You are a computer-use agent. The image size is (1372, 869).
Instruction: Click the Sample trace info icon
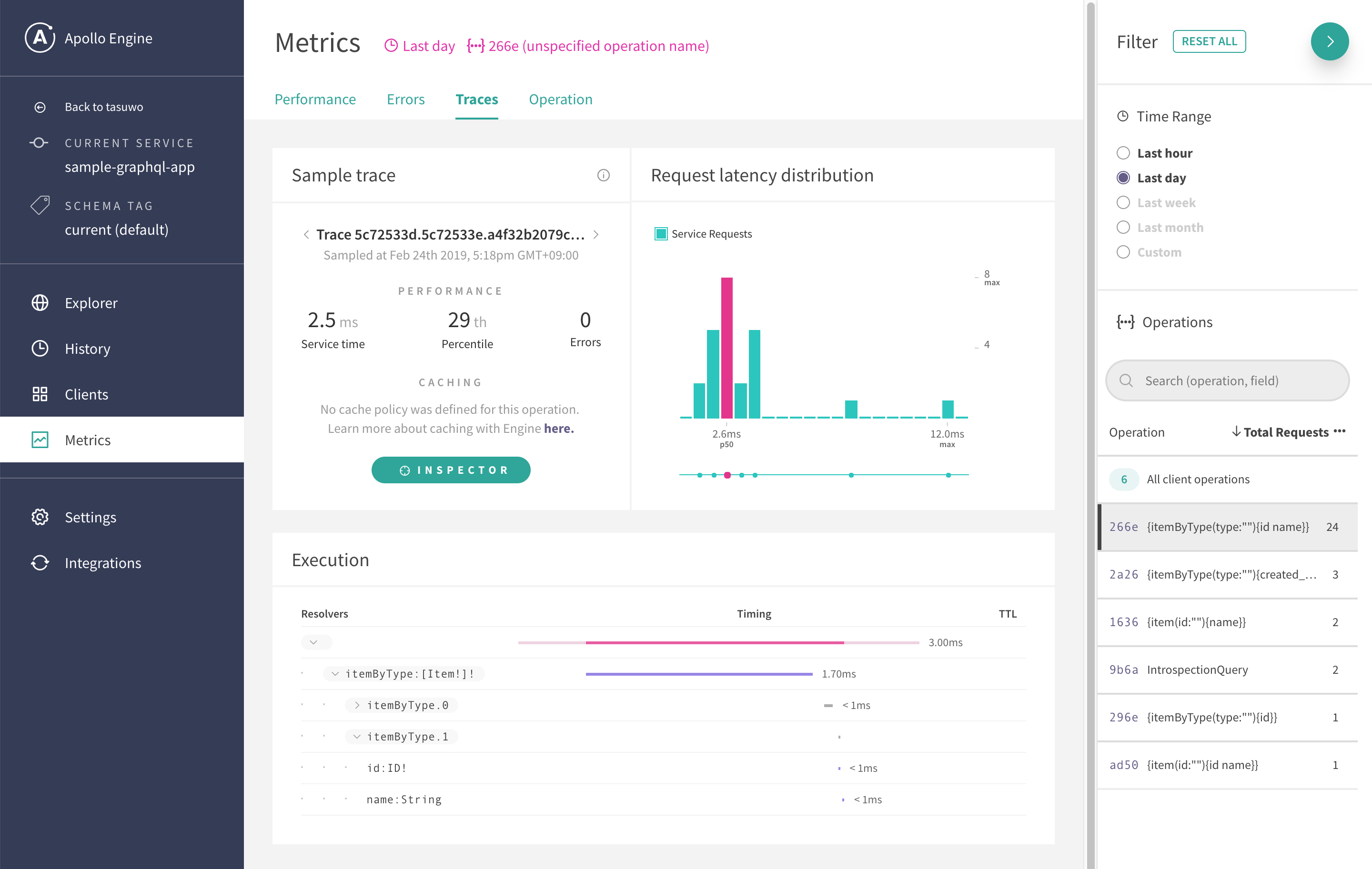click(x=603, y=175)
